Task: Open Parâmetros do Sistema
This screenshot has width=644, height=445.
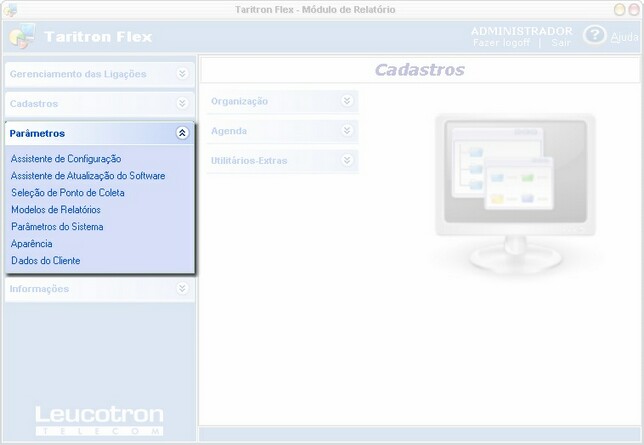Action: pyautogui.click(x=57, y=227)
